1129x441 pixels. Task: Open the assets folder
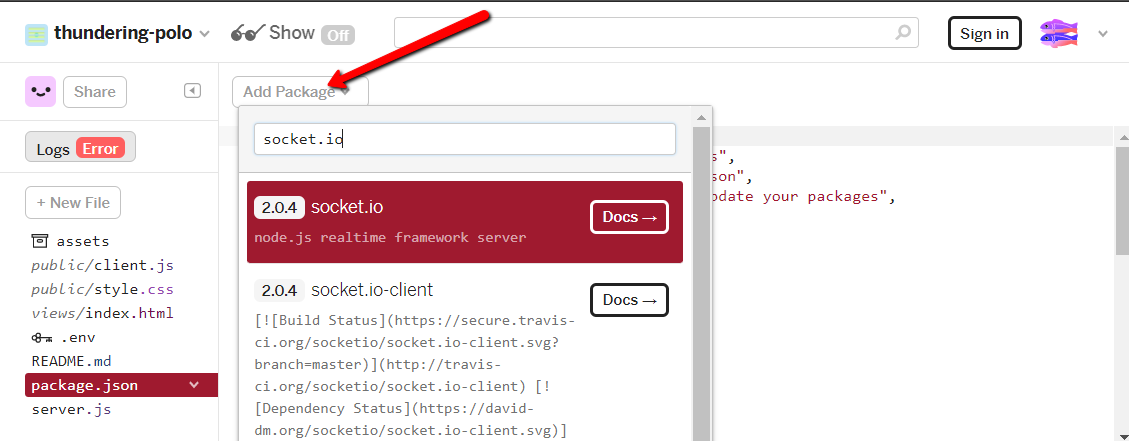[70, 241]
